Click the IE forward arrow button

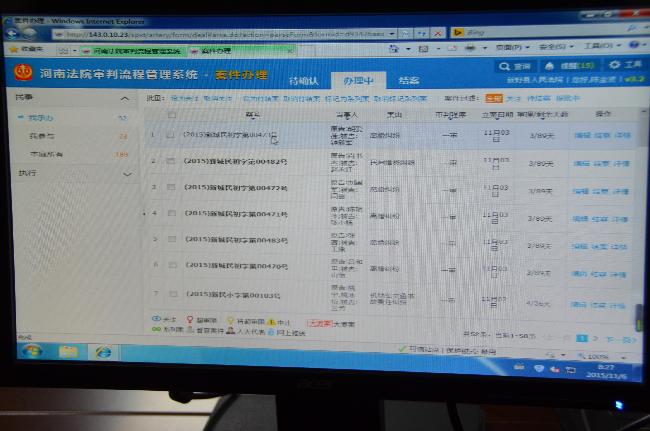(29, 34)
